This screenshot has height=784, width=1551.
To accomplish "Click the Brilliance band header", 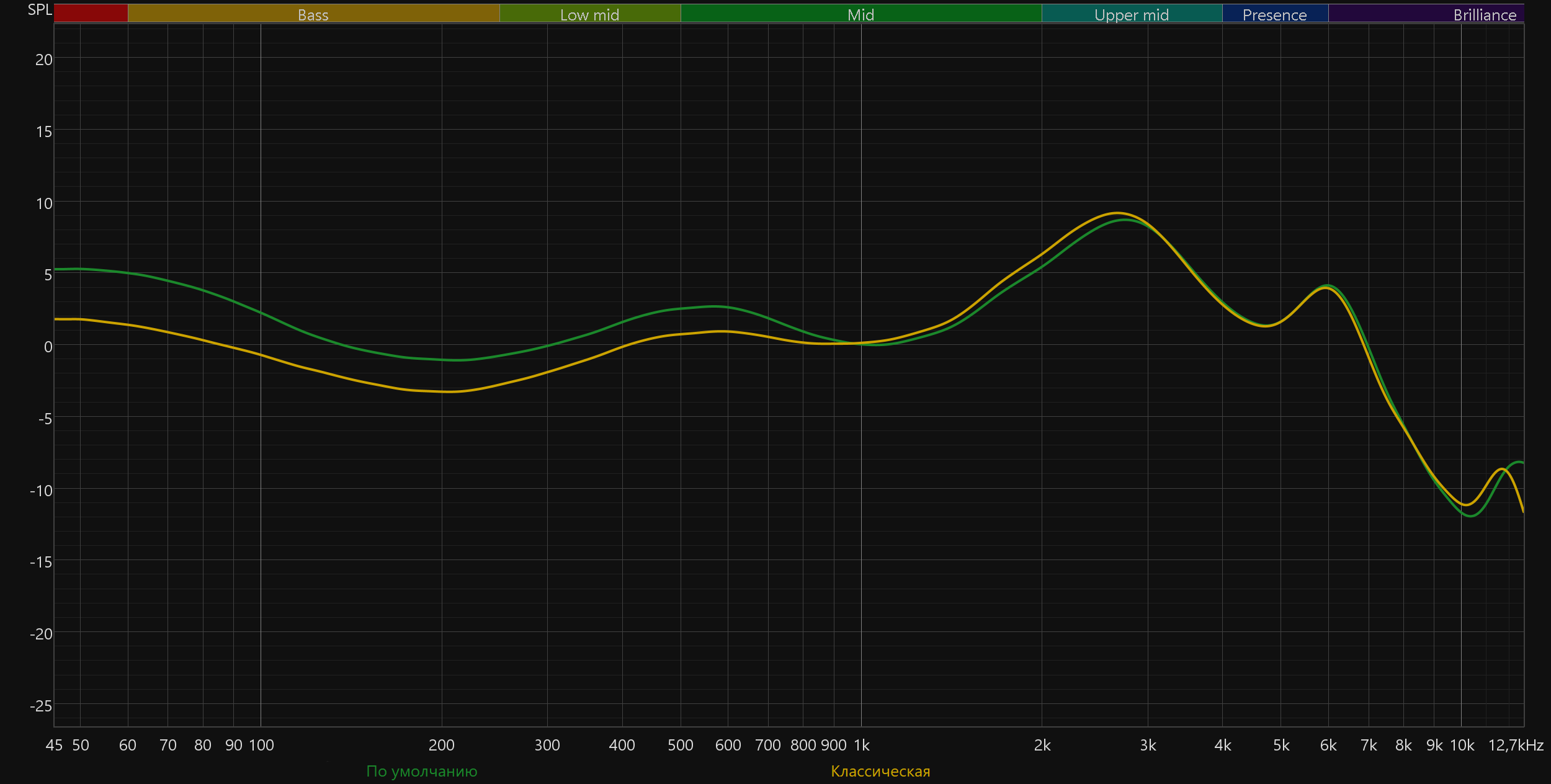I will (x=1485, y=14).
